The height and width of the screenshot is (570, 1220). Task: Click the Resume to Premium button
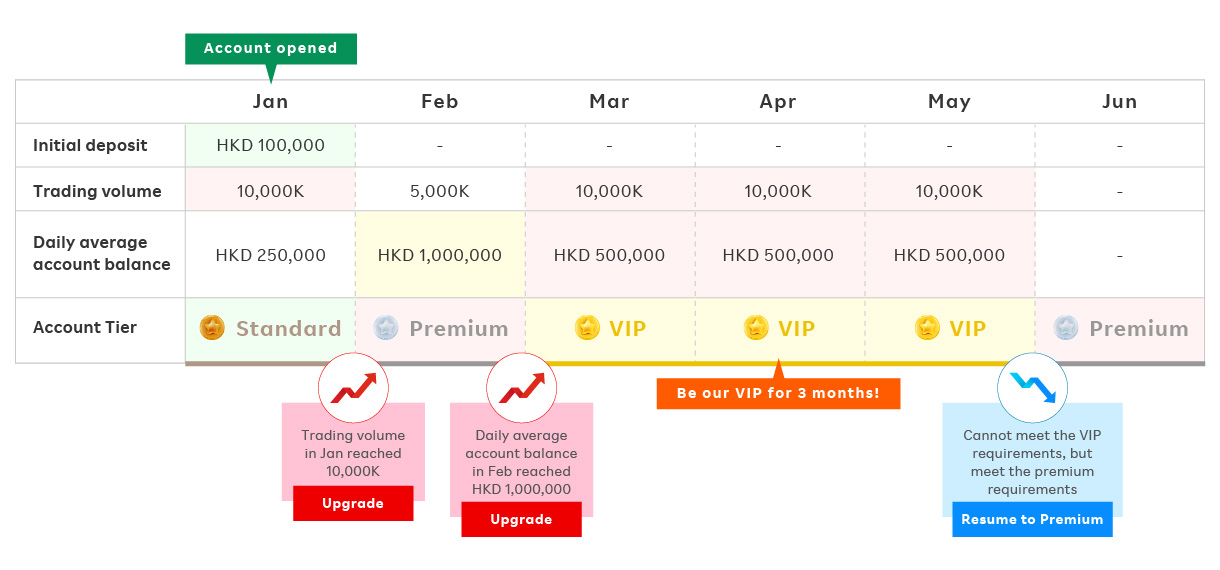point(1032,519)
